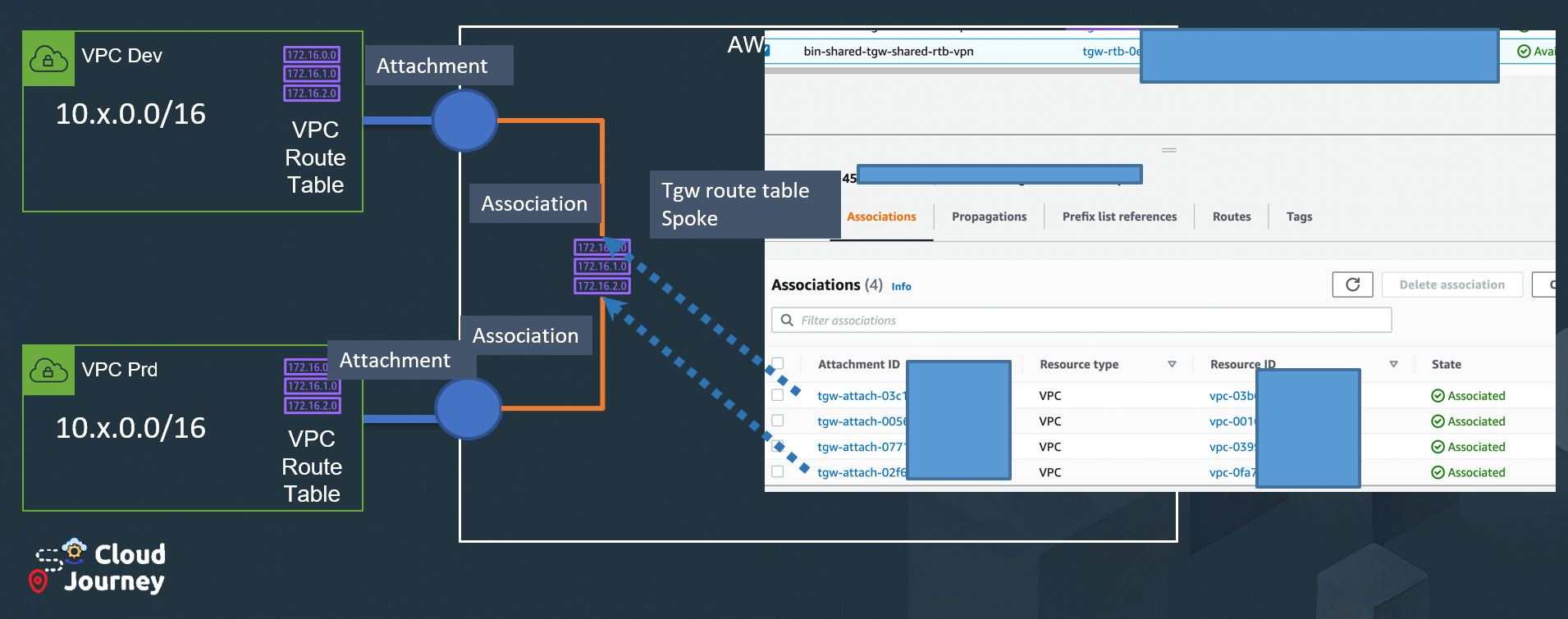Select checkbox for tgw-attach-0056 row
This screenshot has height=619, width=1568.
point(778,421)
